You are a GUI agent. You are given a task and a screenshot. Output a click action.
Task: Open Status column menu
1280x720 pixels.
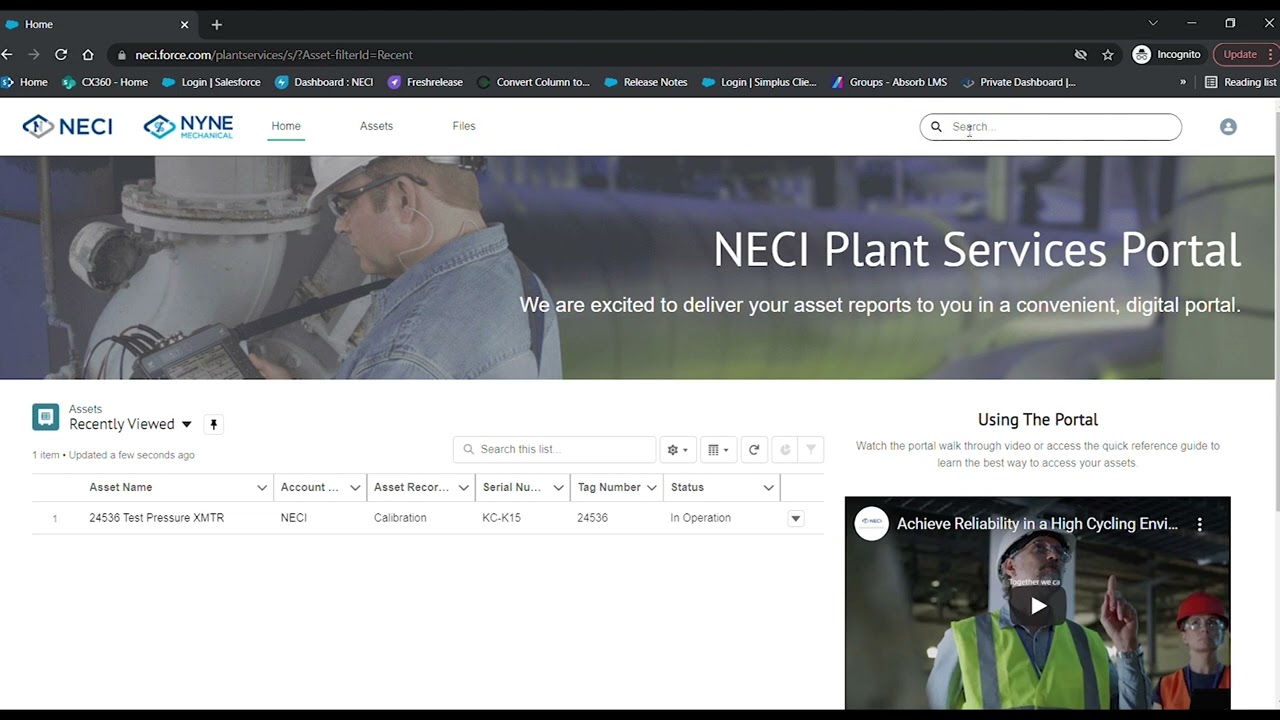[x=768, y=488]
